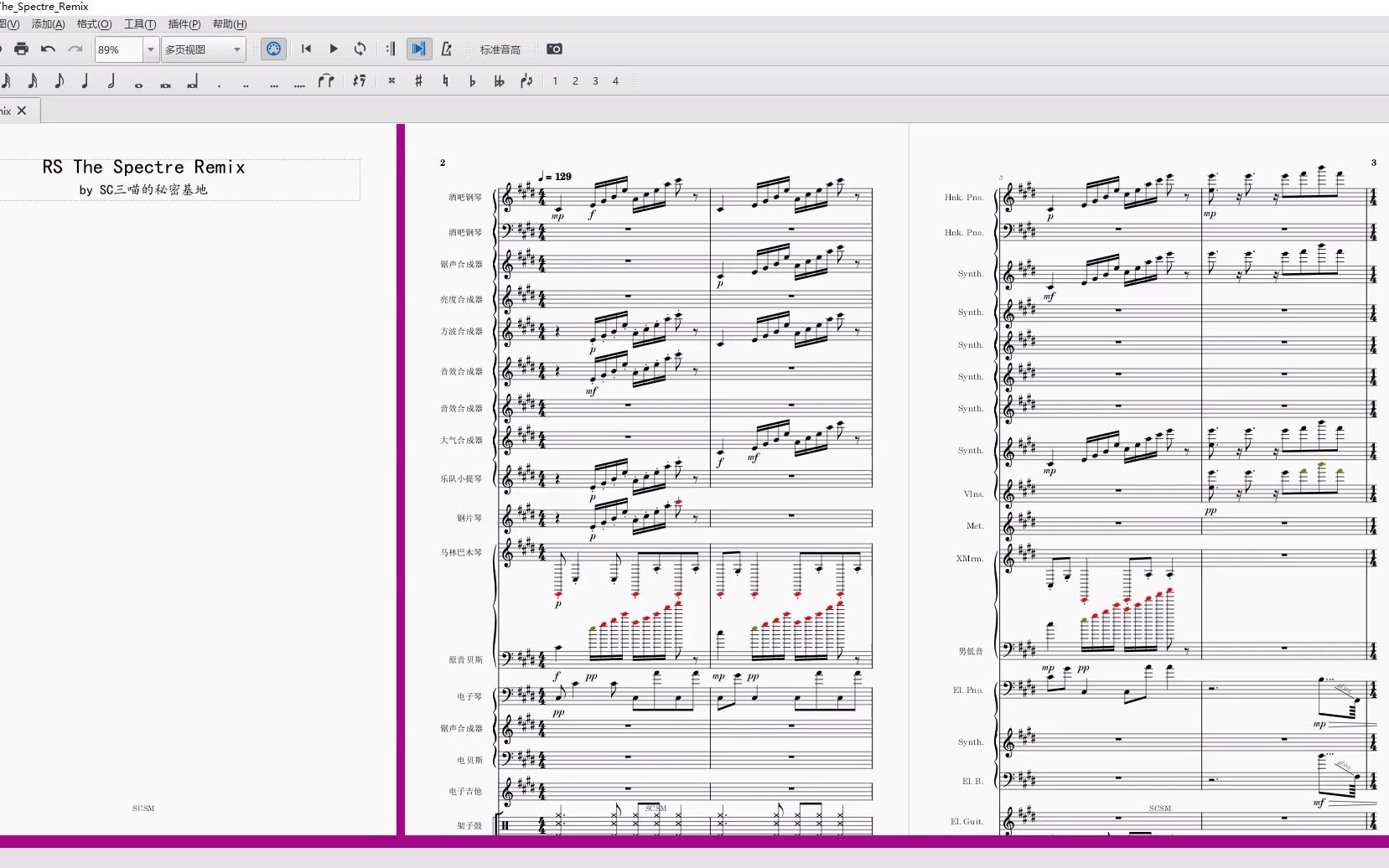Screen dimensions: 1389x868
Task: Toggle rest input
Action: [x=360, y=81]
